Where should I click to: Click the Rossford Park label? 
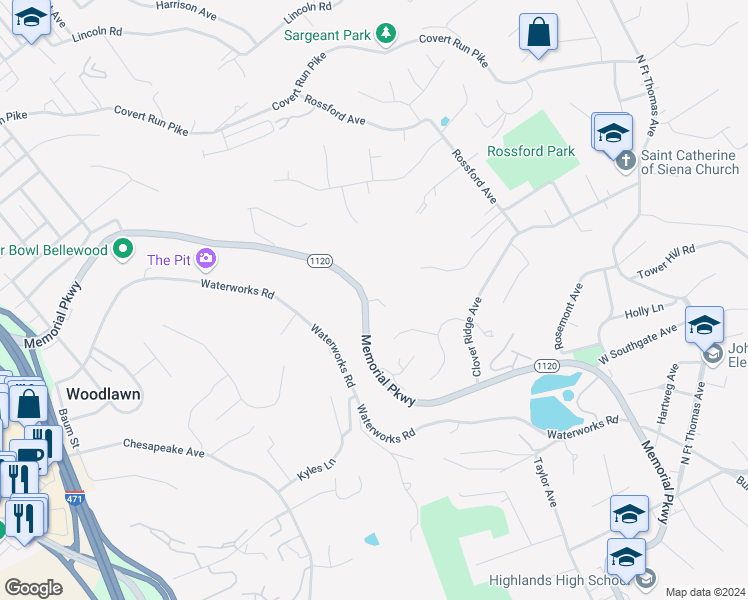(530, 151)
